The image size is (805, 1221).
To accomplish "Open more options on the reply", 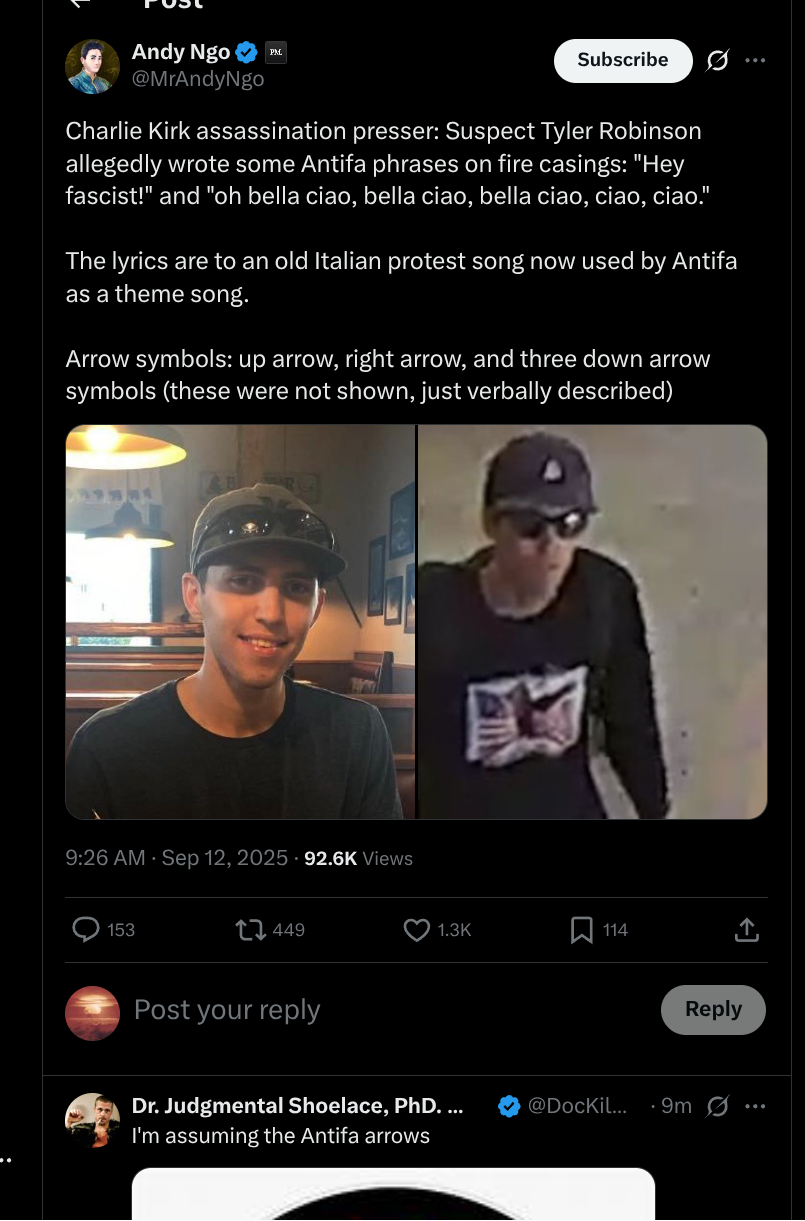I will point(756,1106).
